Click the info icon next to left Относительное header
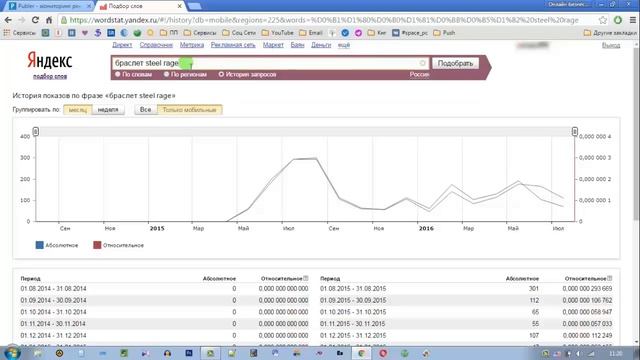The height and width of the screenshot is (360, 640). (x=306, y=278)
